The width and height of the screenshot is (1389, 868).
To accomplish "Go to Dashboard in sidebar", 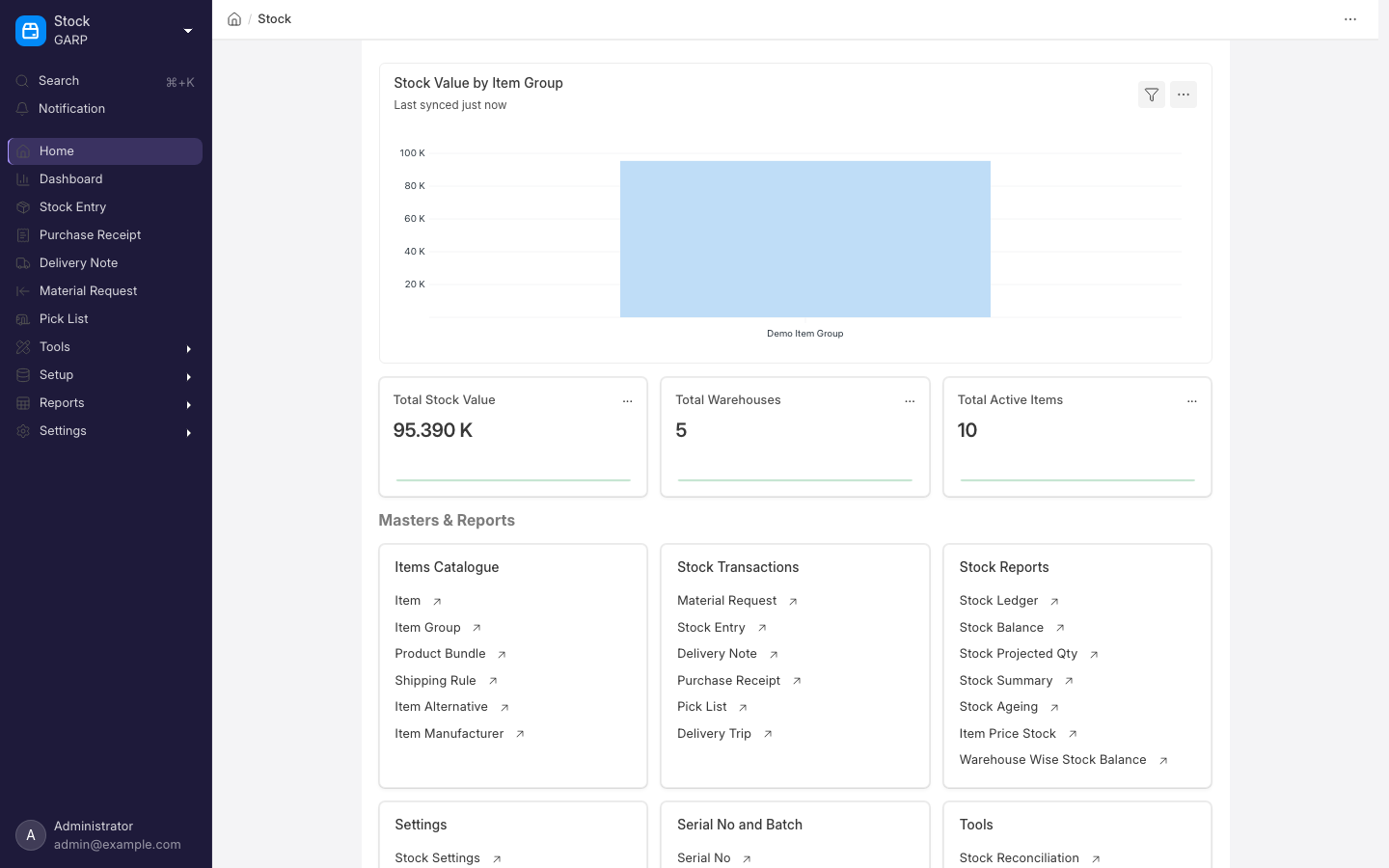I will click(105, 179).
